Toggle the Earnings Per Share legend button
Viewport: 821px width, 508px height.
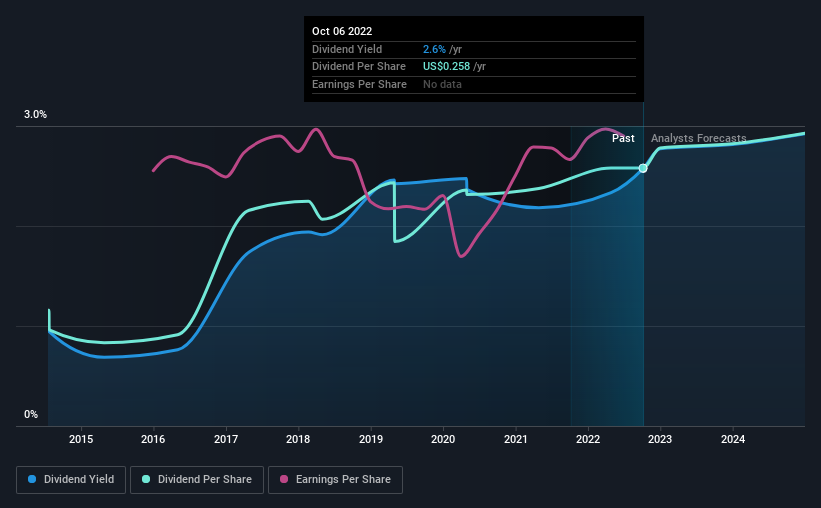point(335,480)
